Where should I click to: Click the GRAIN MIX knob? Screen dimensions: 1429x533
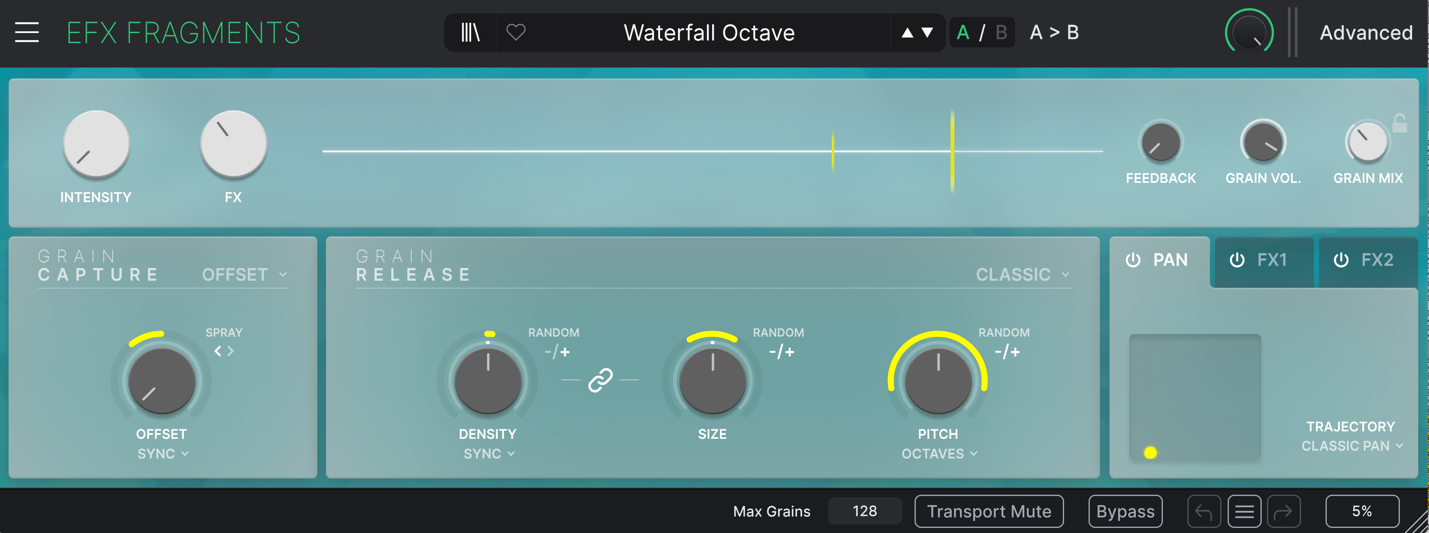point(1367,143)
